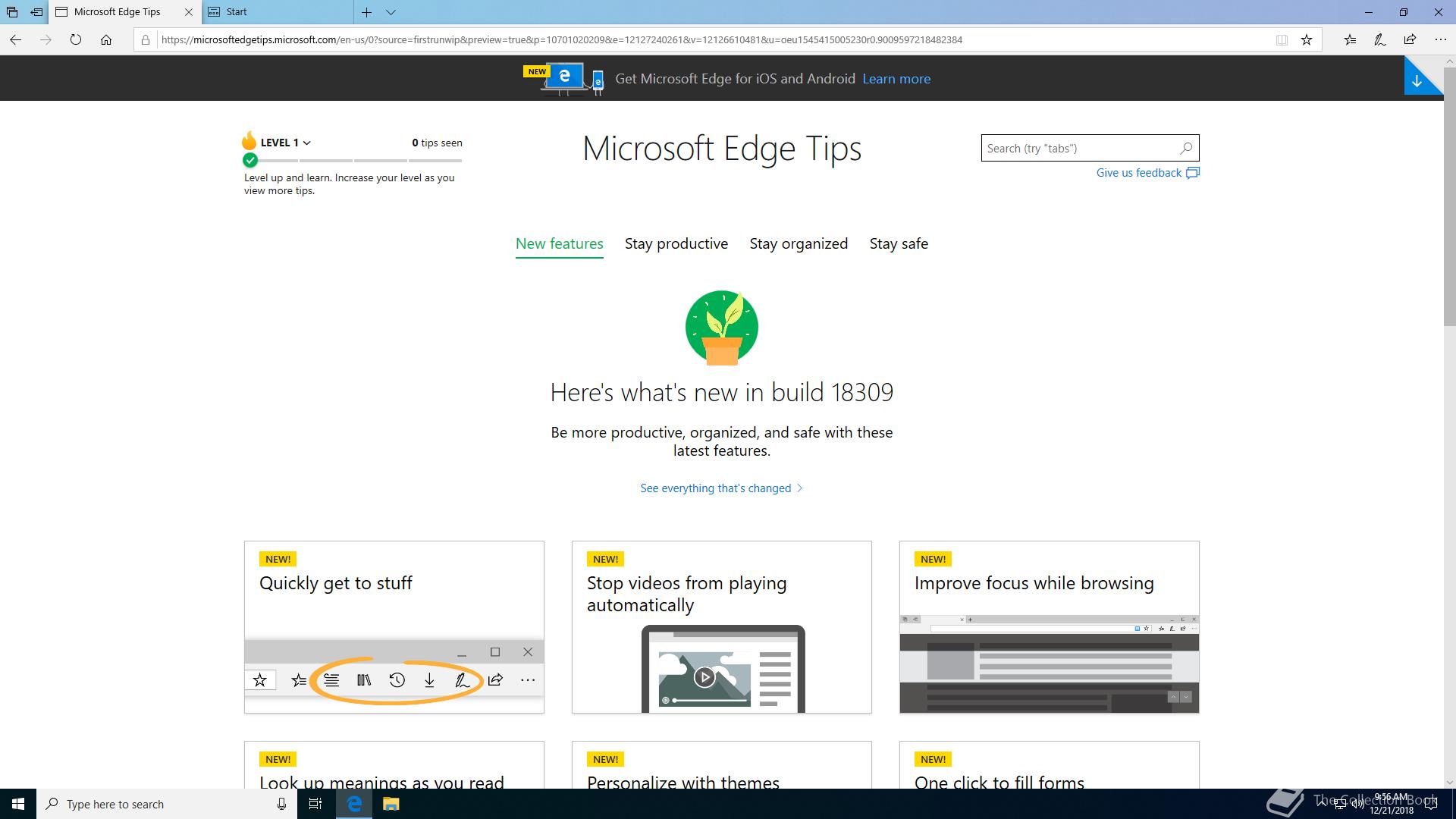Open Improve focus while browsing card
The image size is (1456, 819).
tap(1050, 627)
